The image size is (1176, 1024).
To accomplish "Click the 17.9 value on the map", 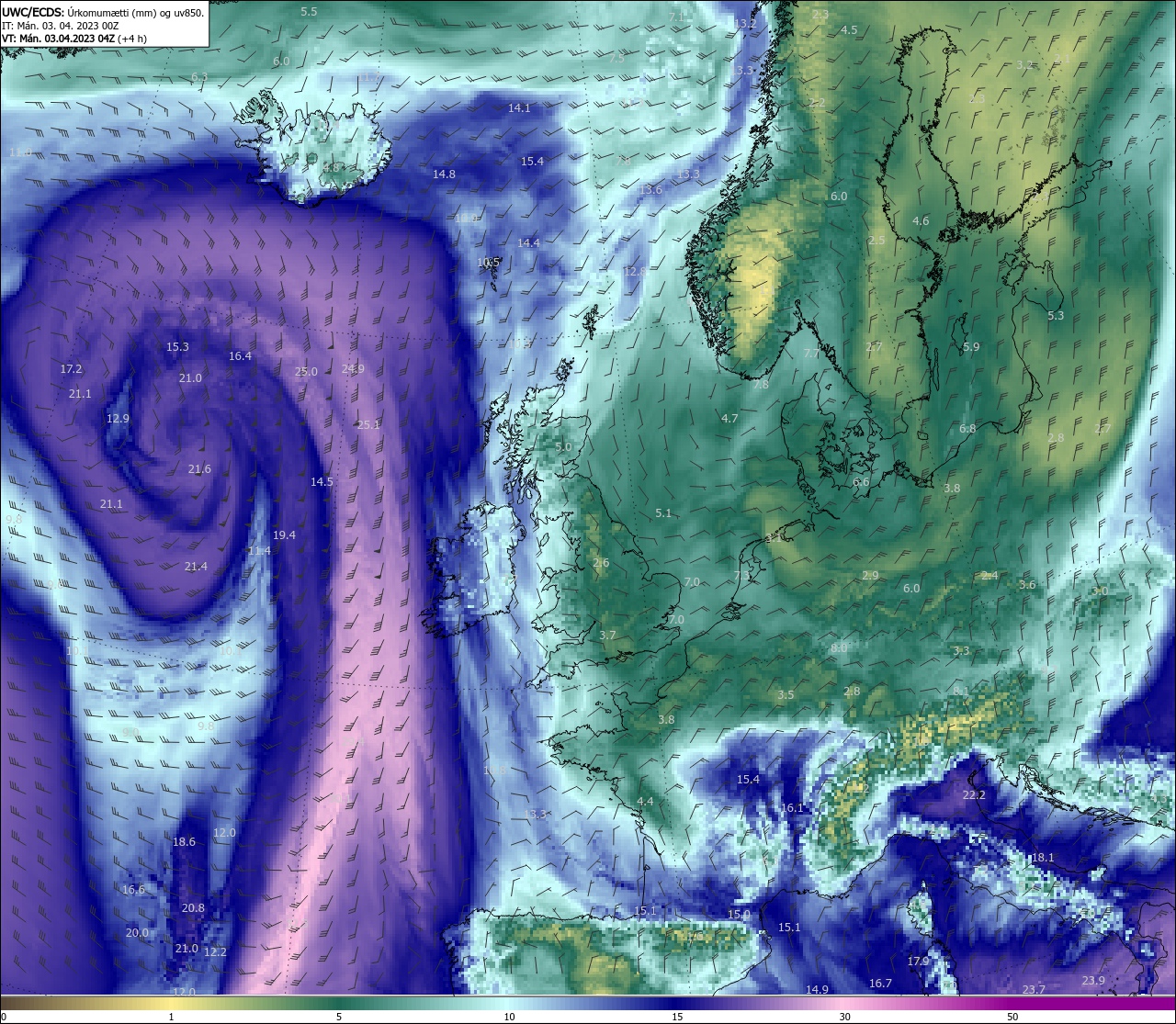I will (x=919, y=962).
